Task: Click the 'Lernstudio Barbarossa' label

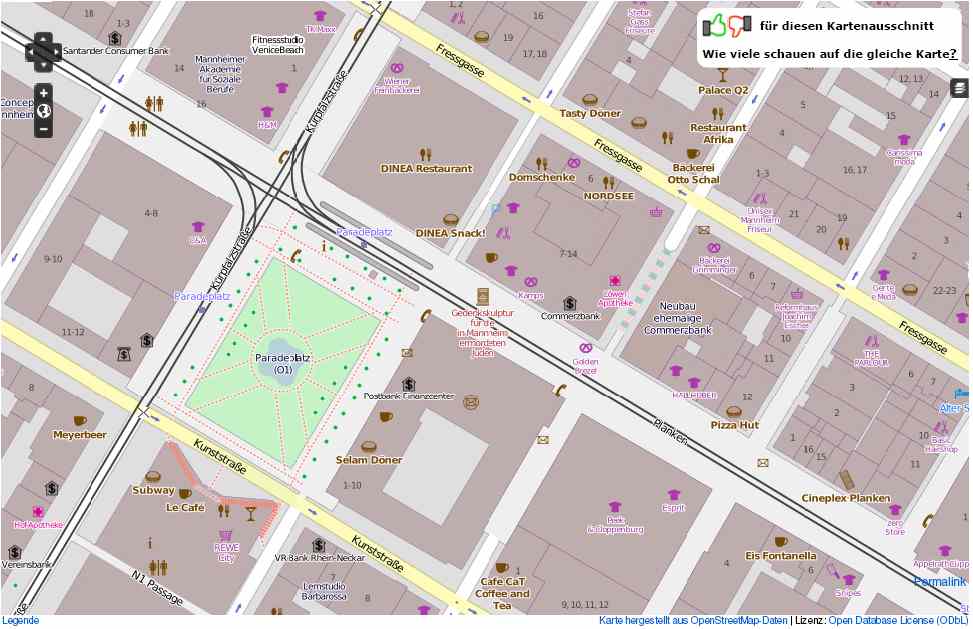Action: pyautogui.click(x=324, y=591)
